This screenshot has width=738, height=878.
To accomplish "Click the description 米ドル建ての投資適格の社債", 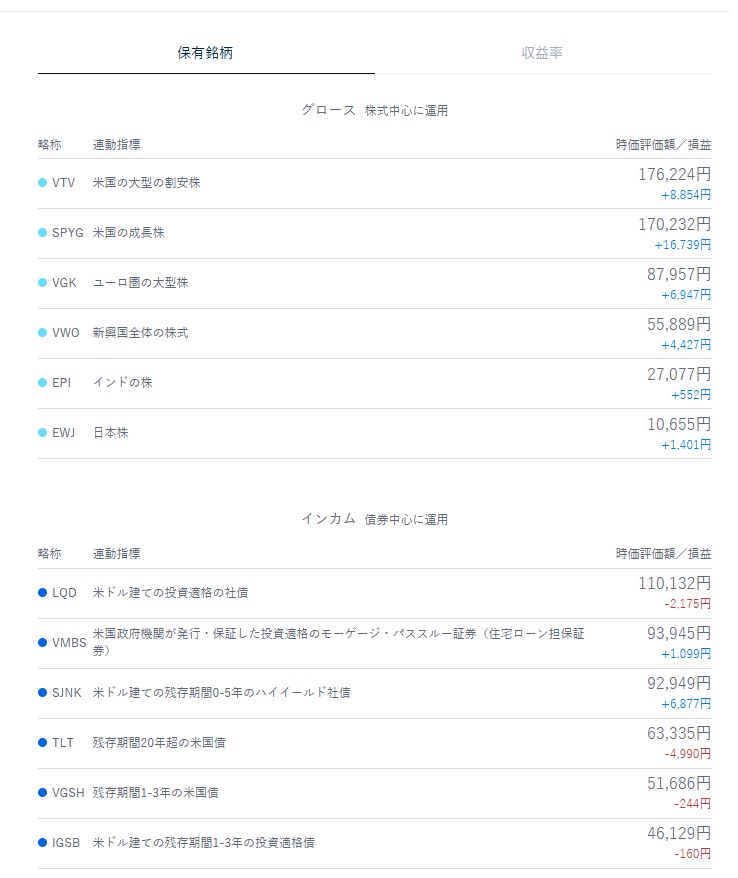I will [170, 592].
